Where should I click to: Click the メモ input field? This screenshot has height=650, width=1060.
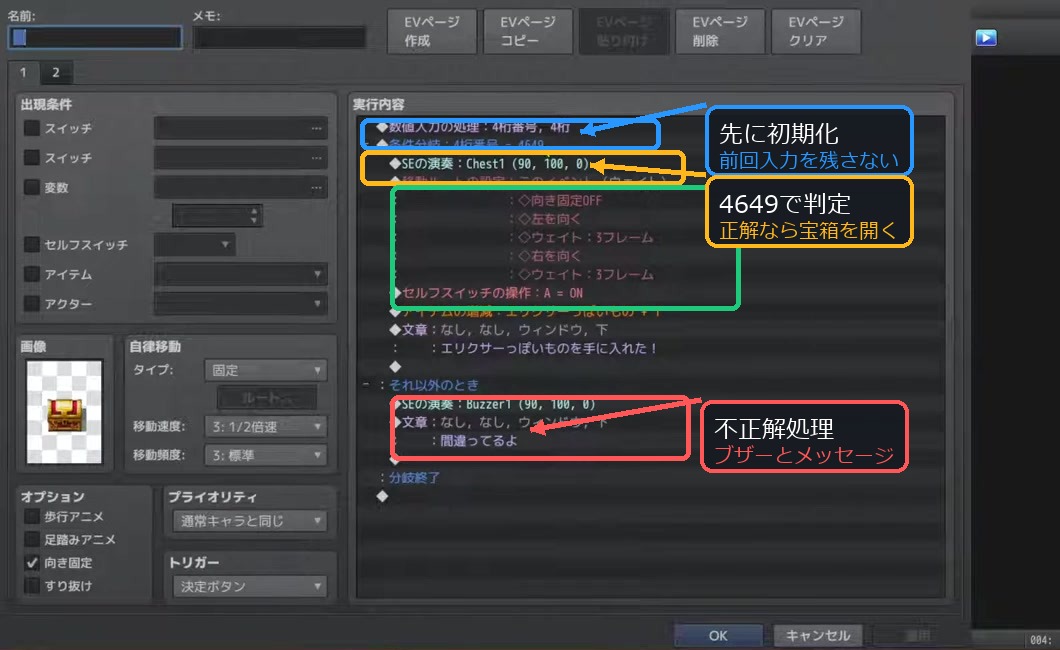(279, 37)
